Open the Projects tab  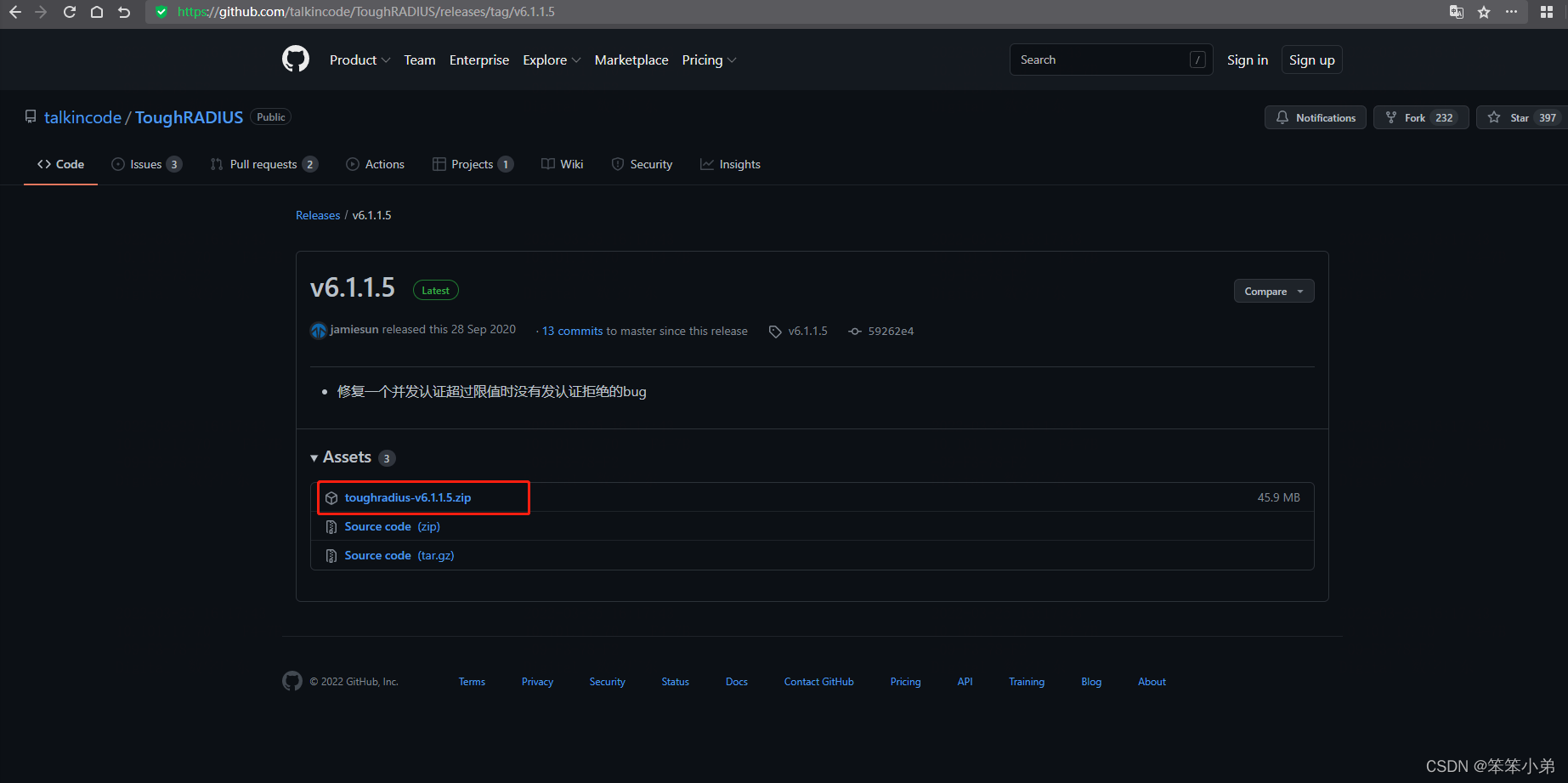(x=473, y=164)
